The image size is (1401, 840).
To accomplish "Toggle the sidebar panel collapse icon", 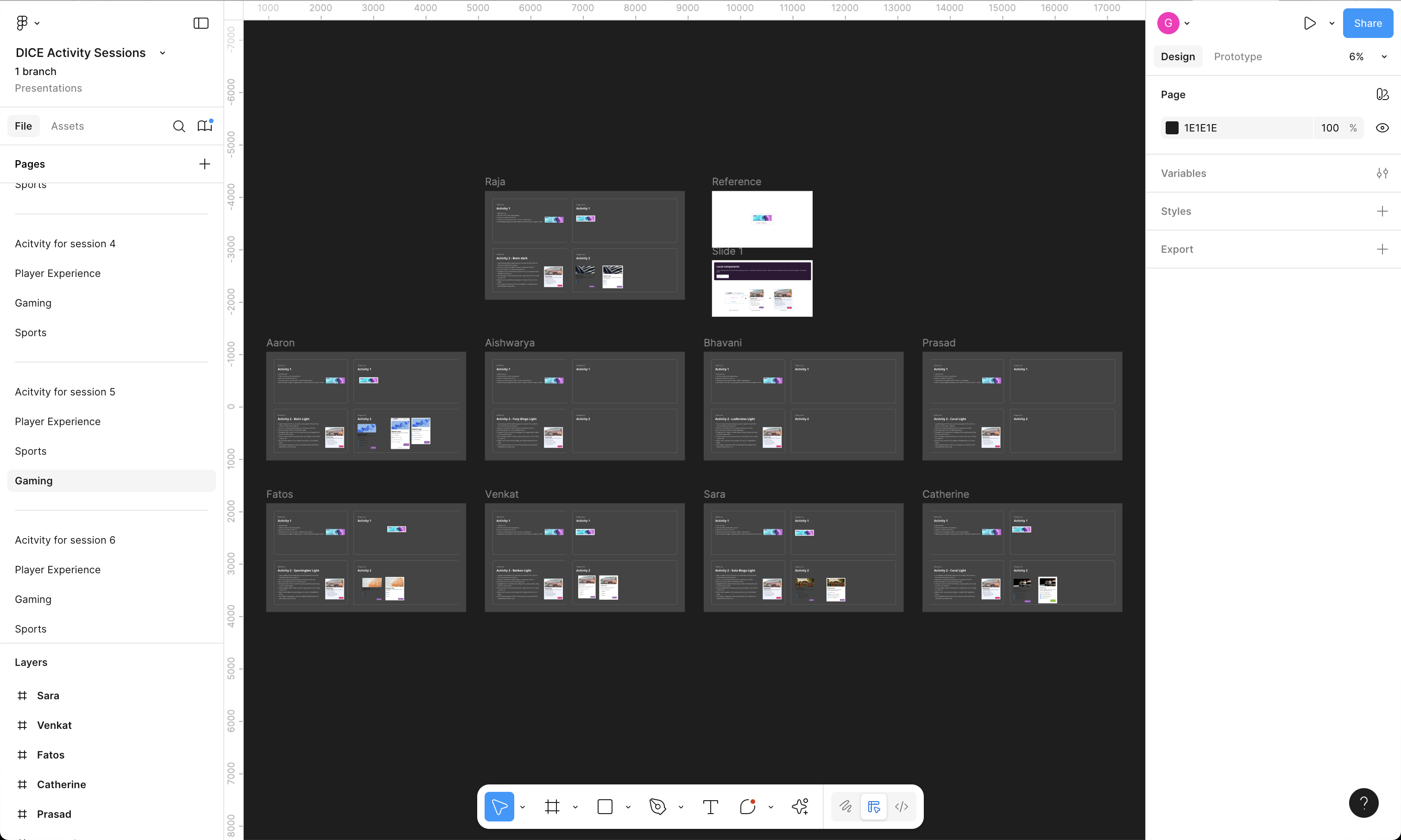I will click(x=201, y=23).
